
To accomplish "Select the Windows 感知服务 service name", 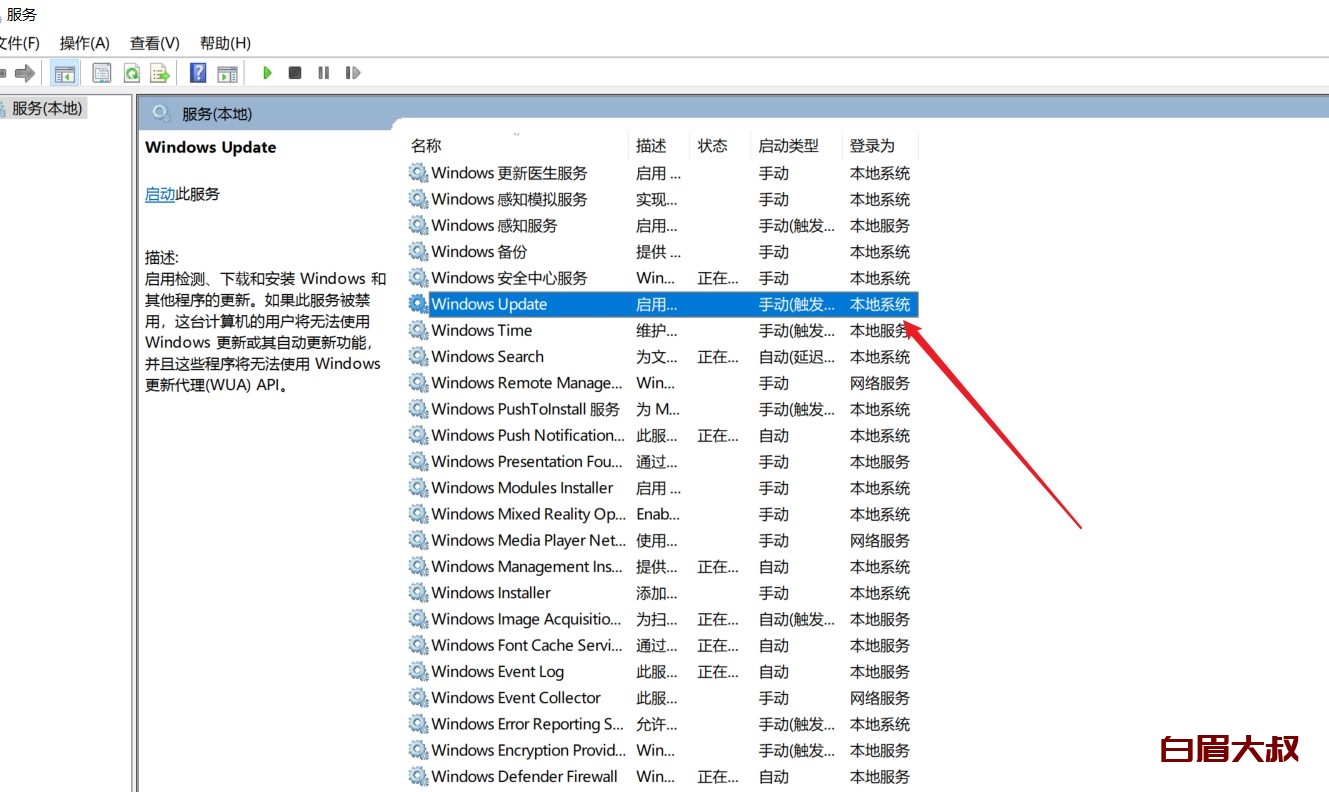I will [x=495, y=225].
